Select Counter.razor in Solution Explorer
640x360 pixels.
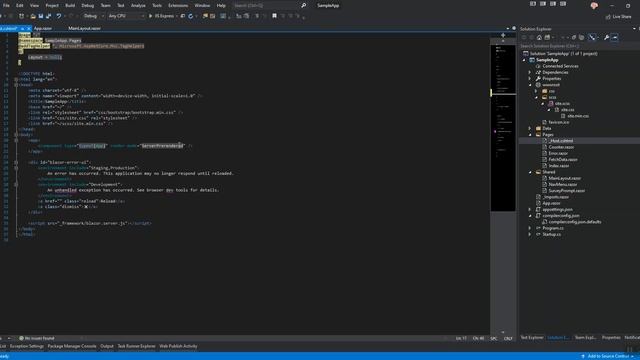pyautogui.click(x=561, y=147)
